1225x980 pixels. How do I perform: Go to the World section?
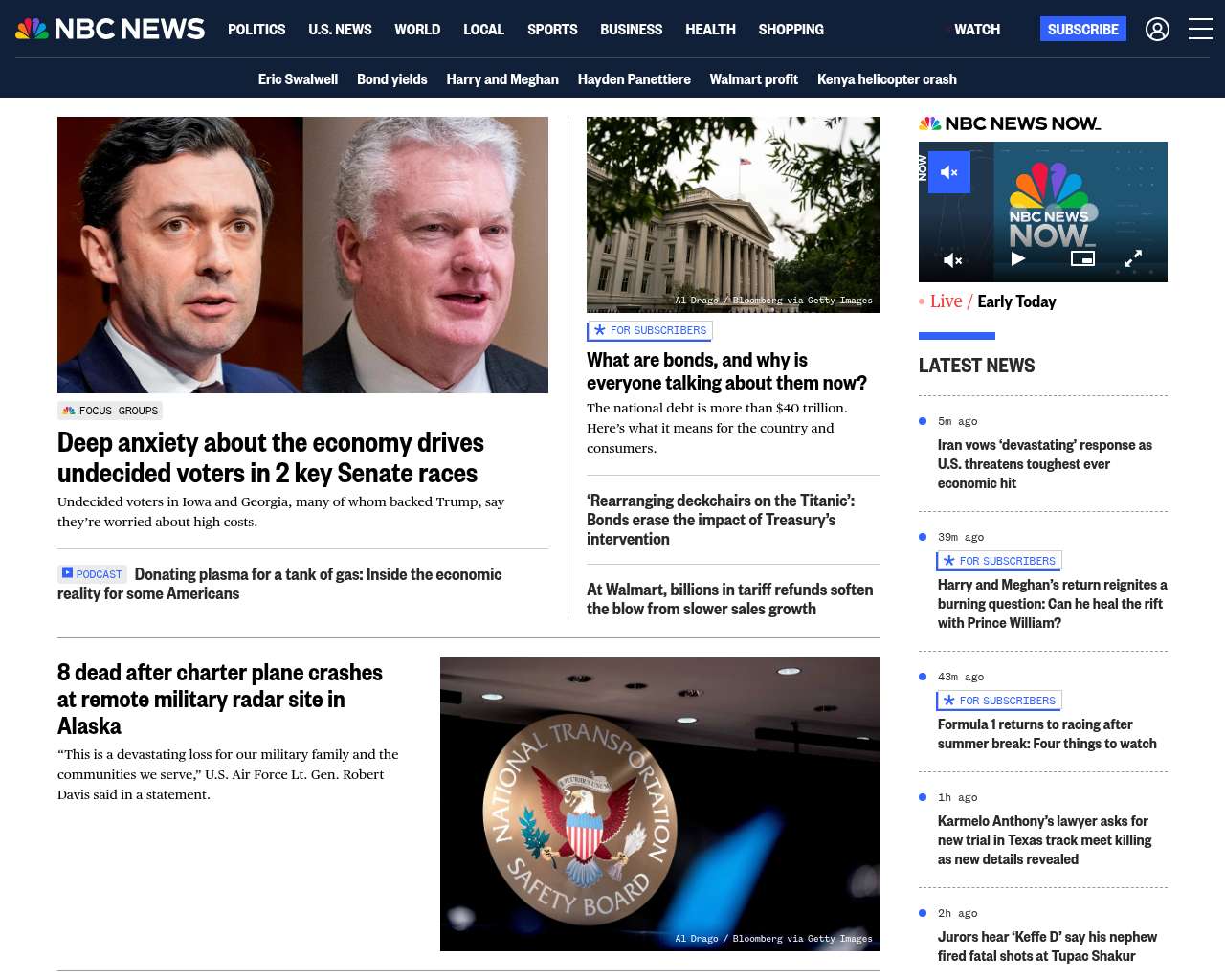coord(417,30)
